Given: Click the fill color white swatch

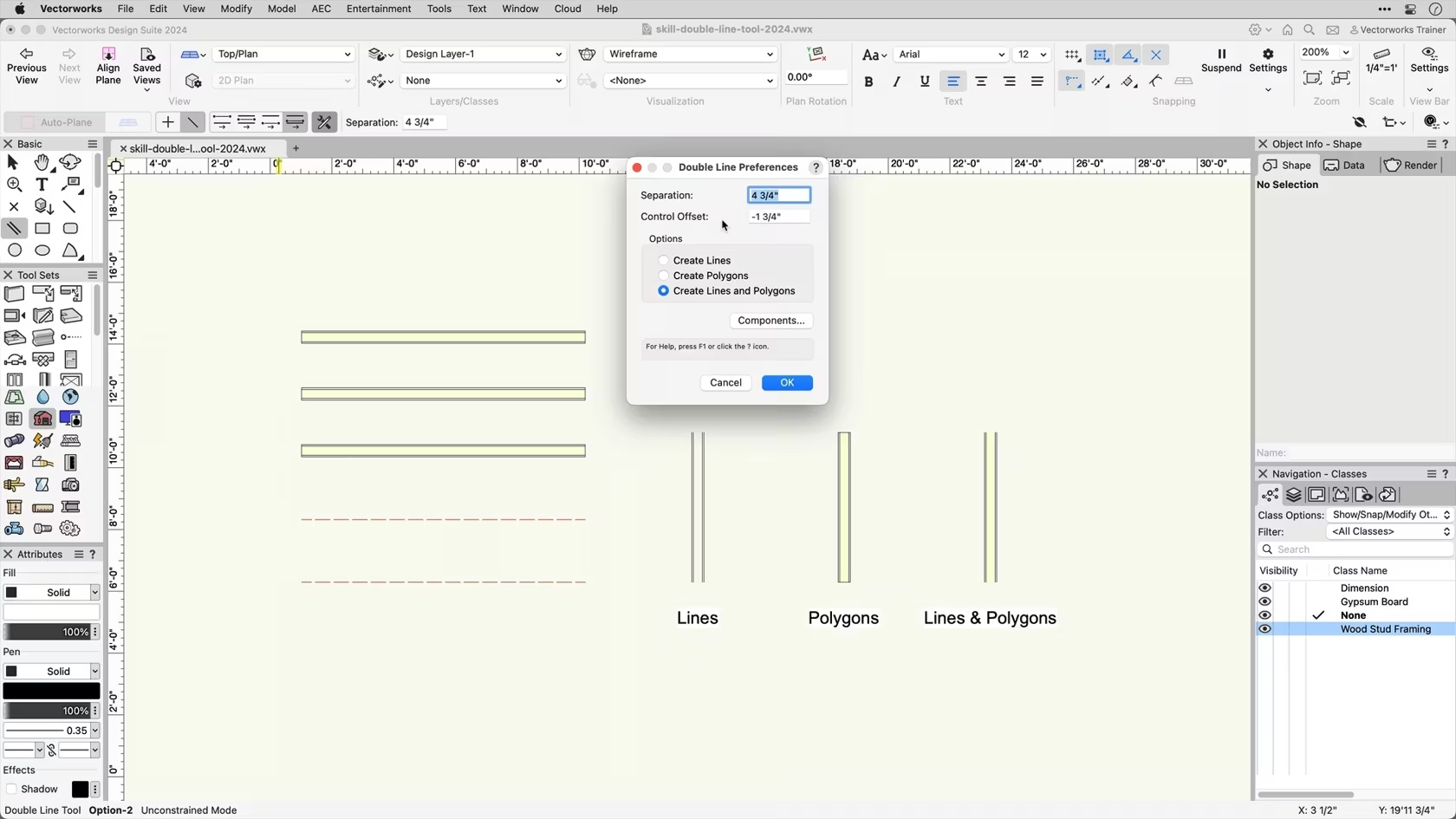Looking at the screenshot, I should pos(51,613).
